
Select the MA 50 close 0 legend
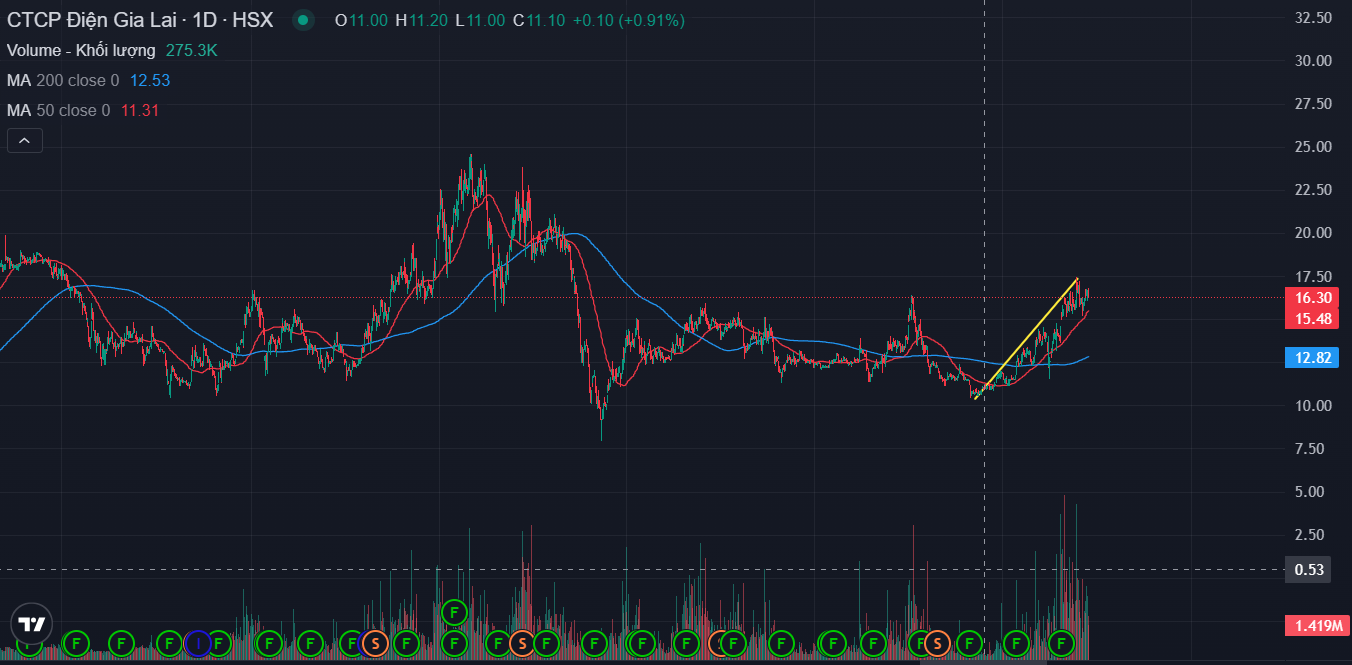point(59,110)
